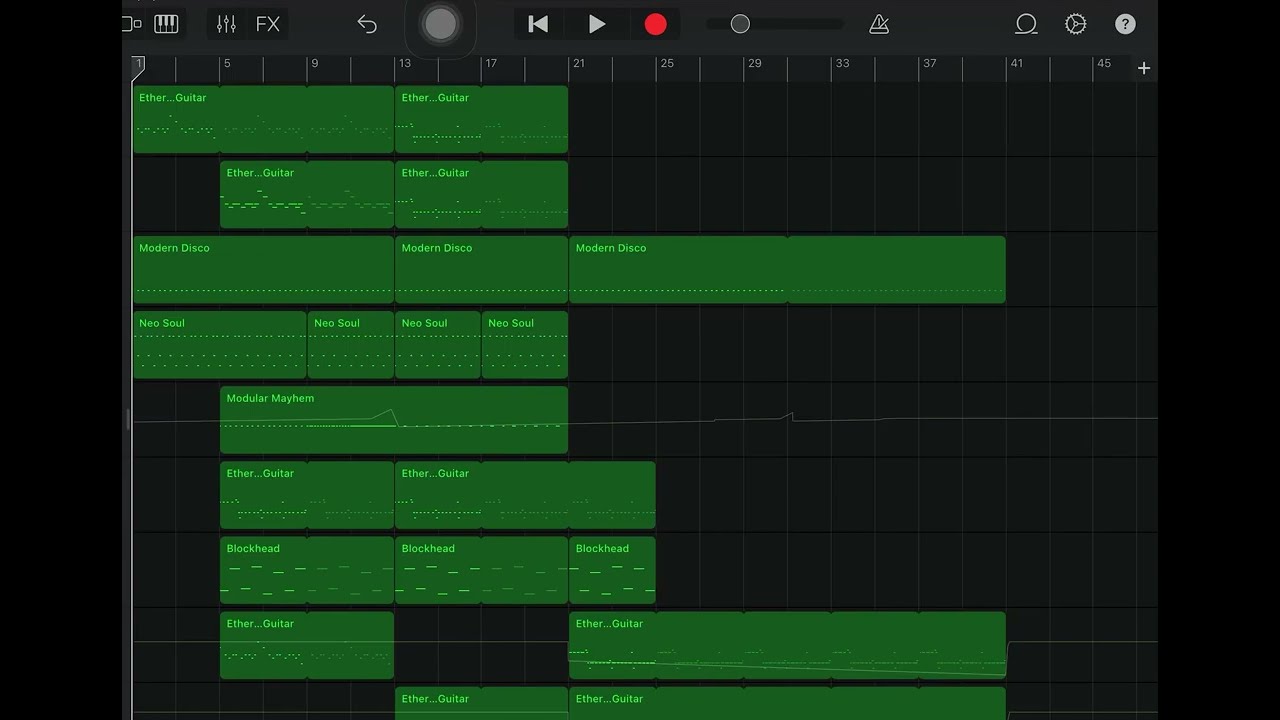Open the loop browser
This screenshot has height=720, width=1280.
[1026, 24]
